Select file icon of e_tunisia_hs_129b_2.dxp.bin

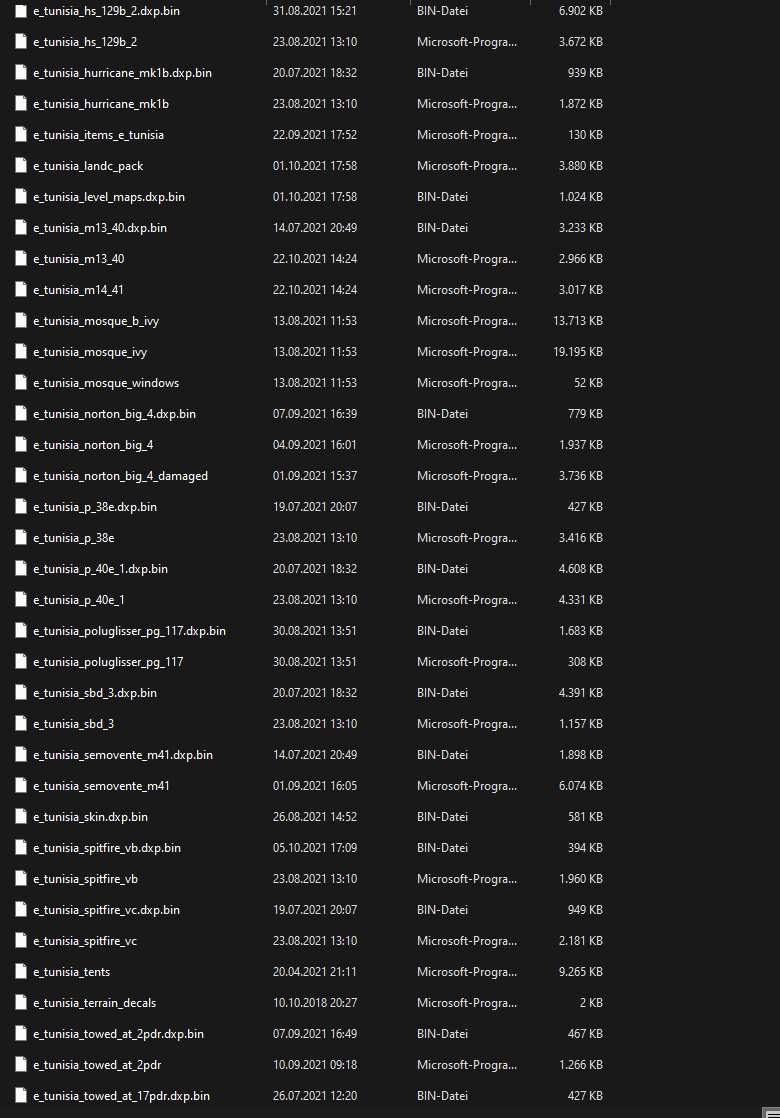point(21,11)
